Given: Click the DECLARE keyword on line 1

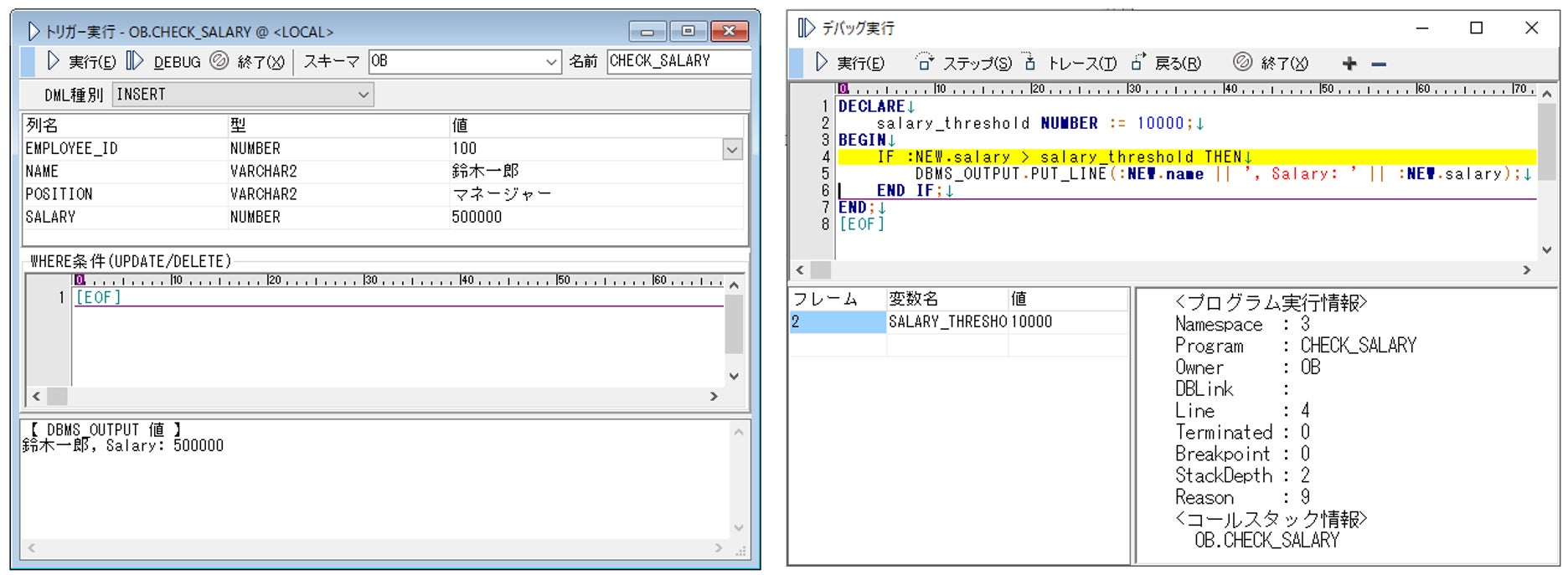Looking at the screenshot, I should 871,106.
